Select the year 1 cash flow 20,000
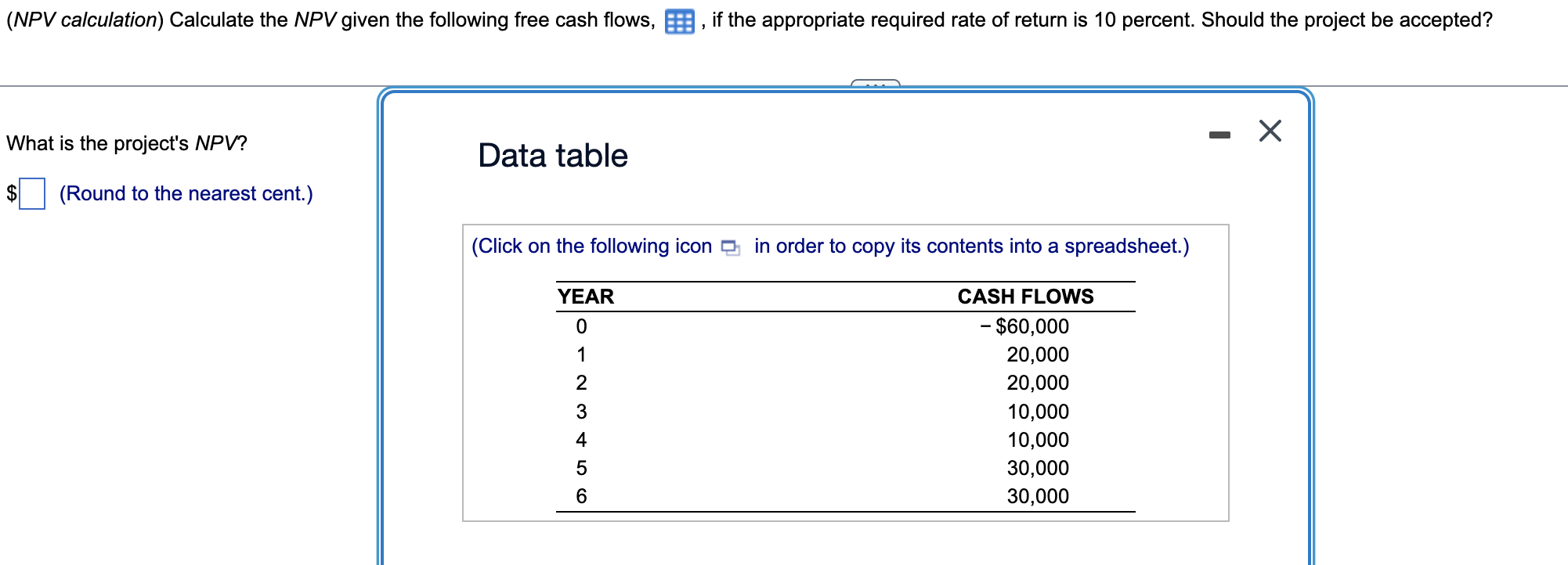Image resolution: width=1568 pixels, height=565 pixels. [1038, 354]
